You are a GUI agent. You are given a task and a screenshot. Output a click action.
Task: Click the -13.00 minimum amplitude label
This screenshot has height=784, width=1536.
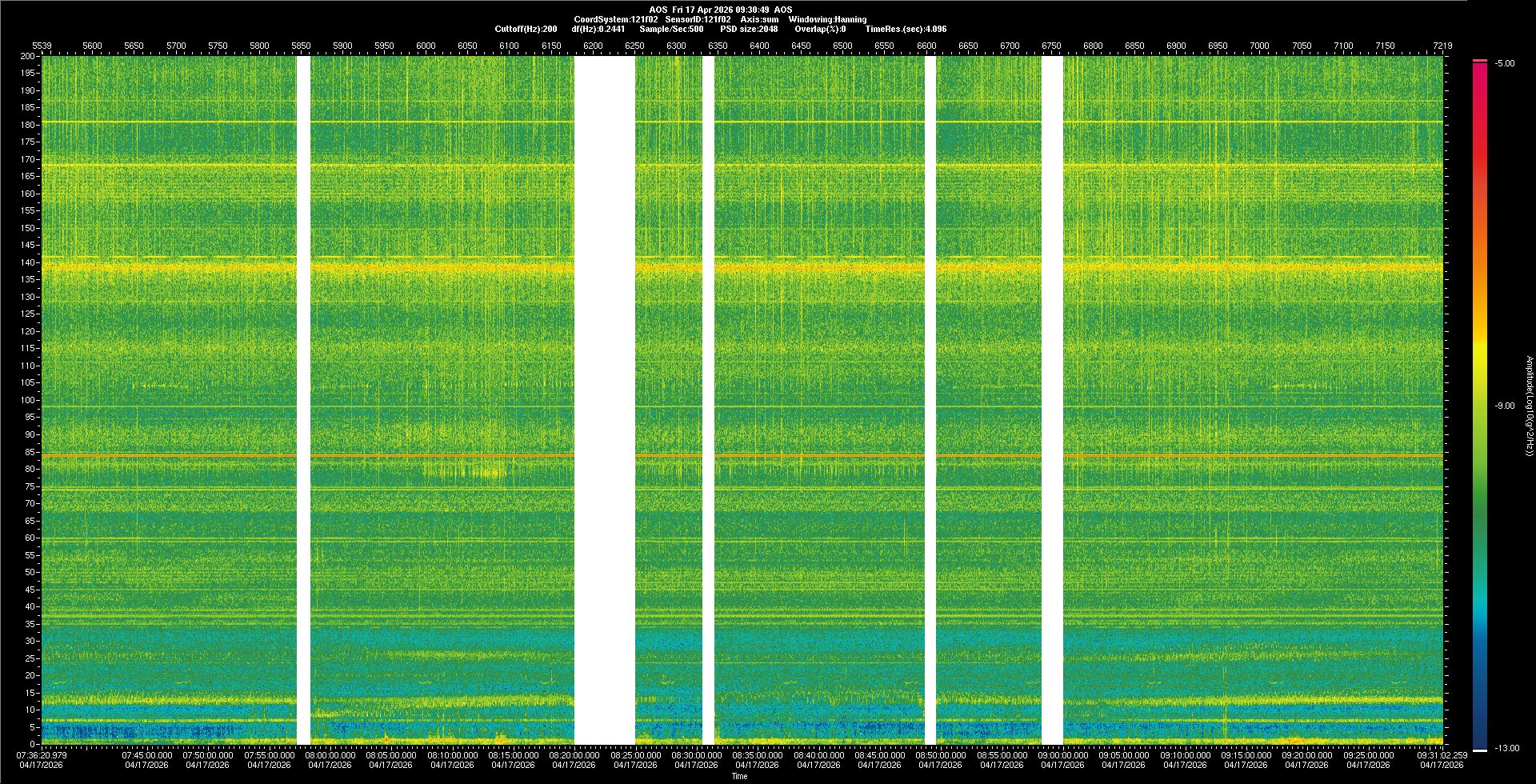pyautogui.click(x=1506, y=748)
